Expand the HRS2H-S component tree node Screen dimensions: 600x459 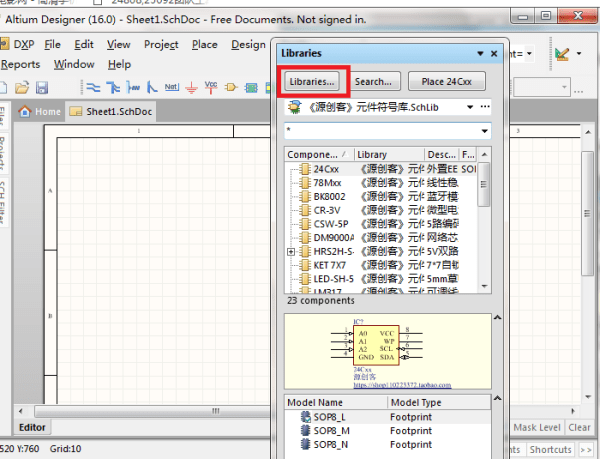click(x=291, y=252)
